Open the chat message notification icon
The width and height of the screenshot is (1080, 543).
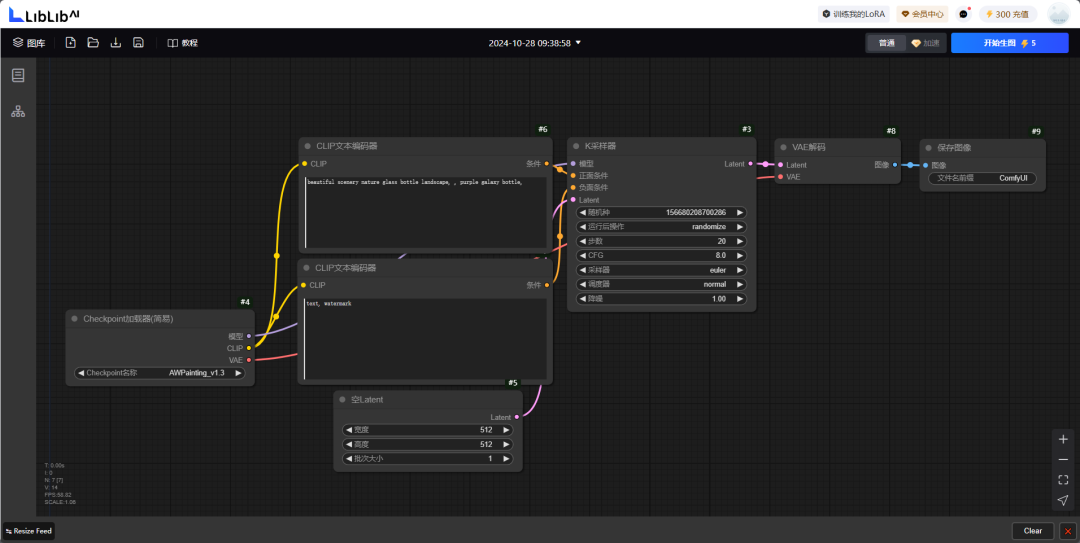(x=964, y=14)
